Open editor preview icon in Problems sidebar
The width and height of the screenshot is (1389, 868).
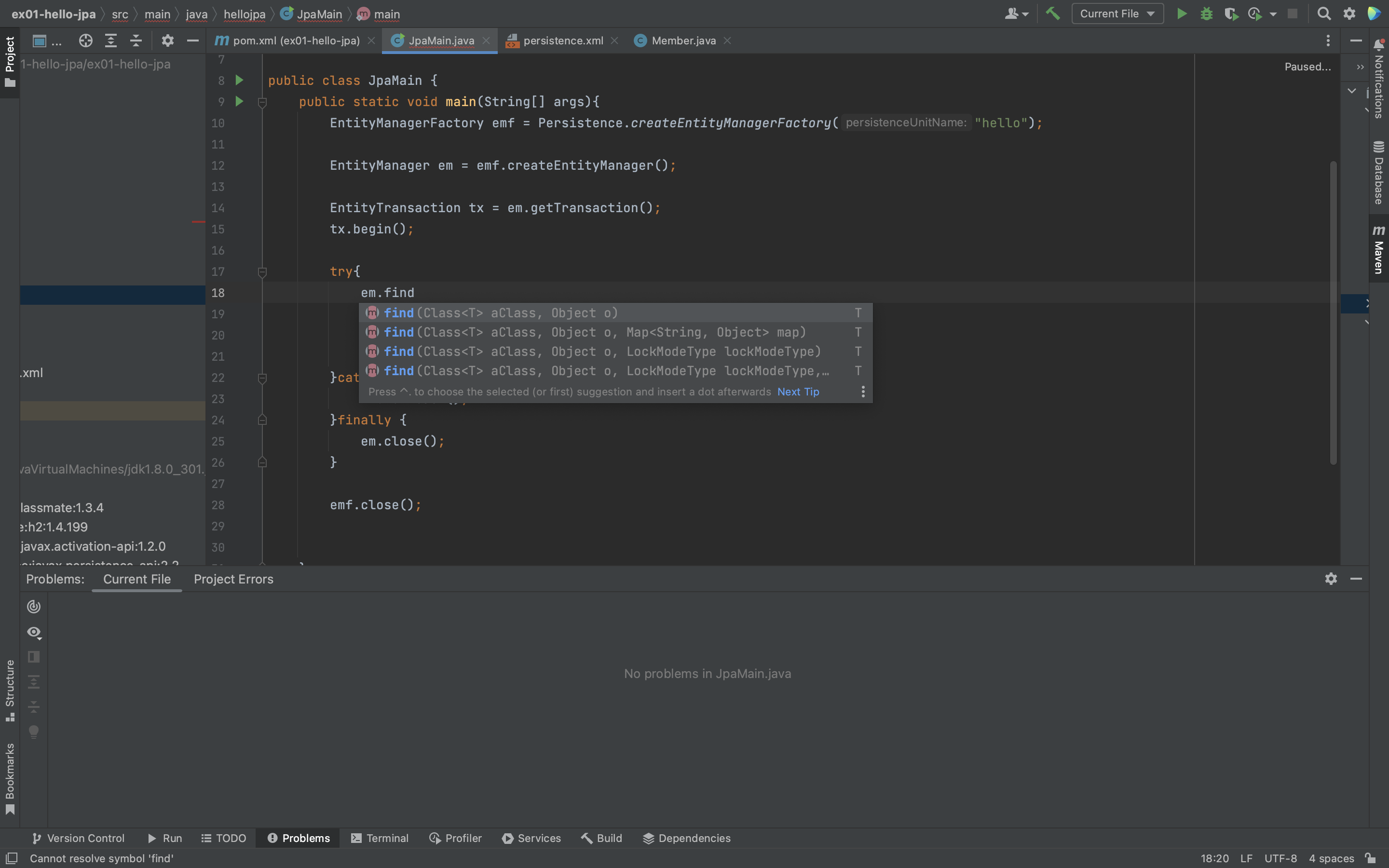pyautogui.click(x=34, y=657)
